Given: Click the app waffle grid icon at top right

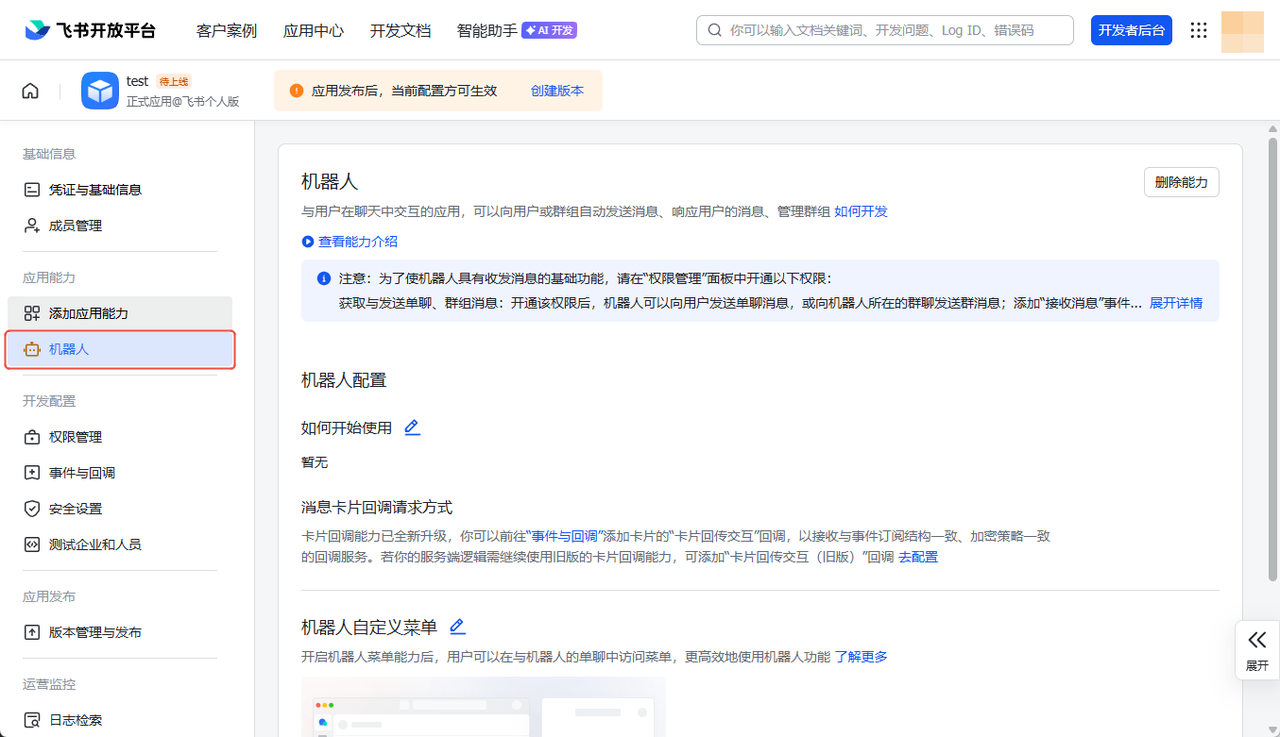Looking at the screenshot, I should point(1198,30).
